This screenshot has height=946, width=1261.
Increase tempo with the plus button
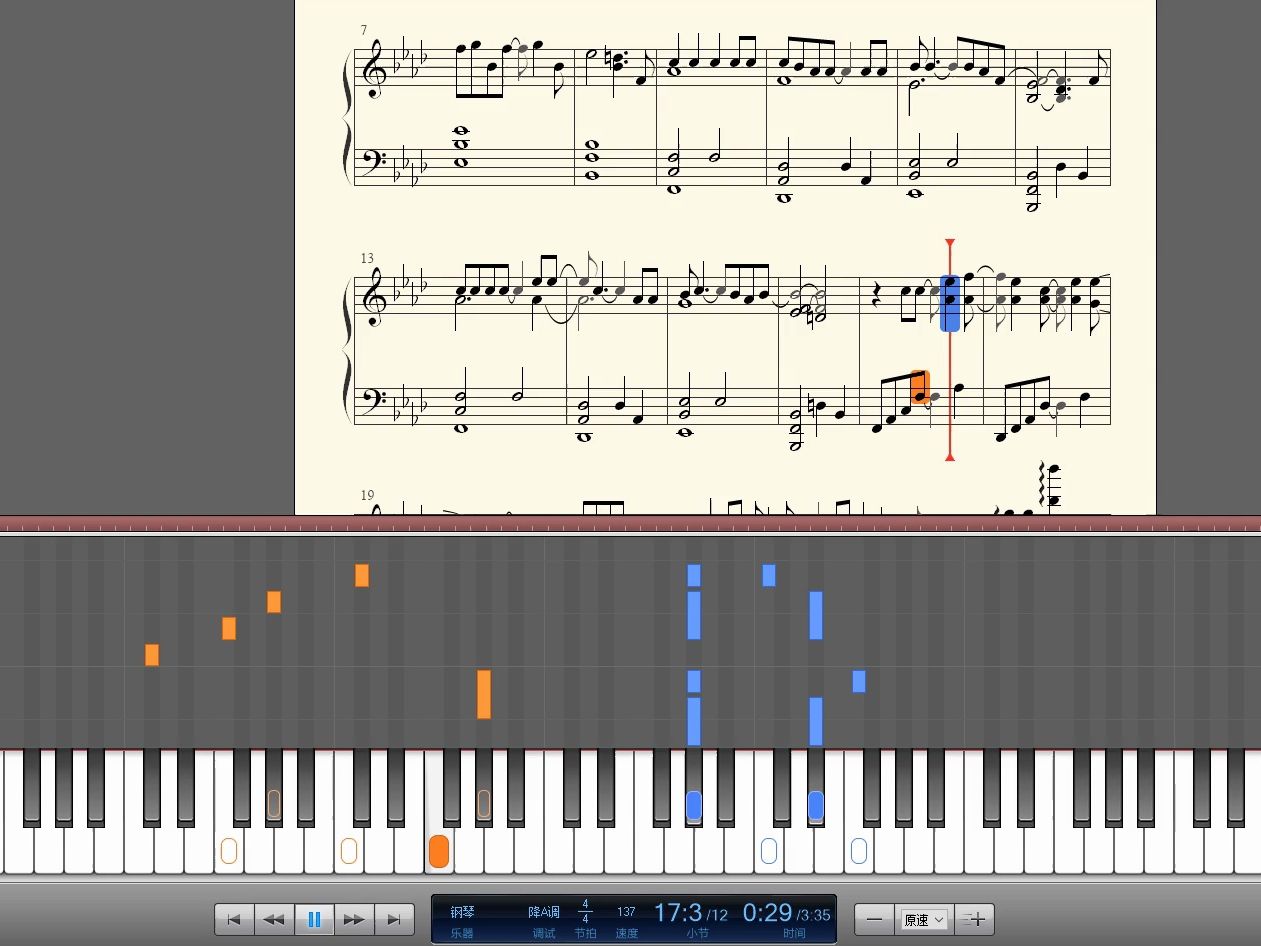[975, 919]
